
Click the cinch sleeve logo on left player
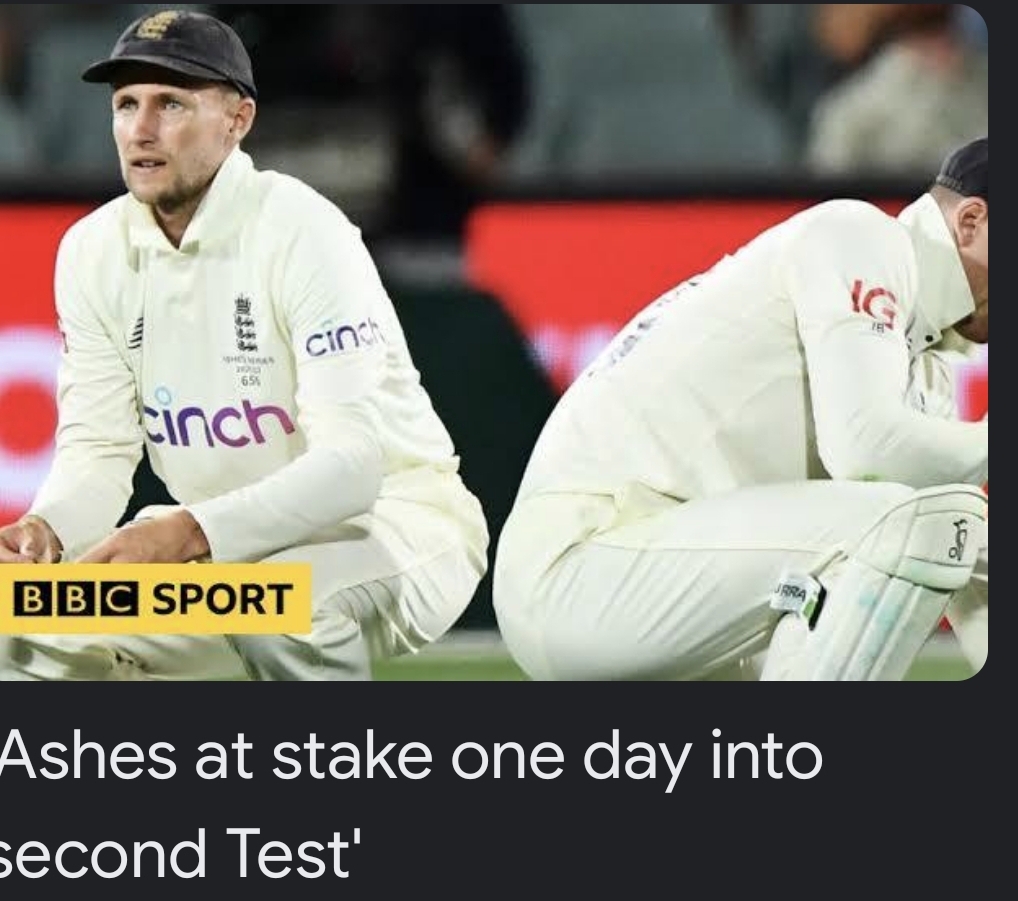tap(345, 338)
